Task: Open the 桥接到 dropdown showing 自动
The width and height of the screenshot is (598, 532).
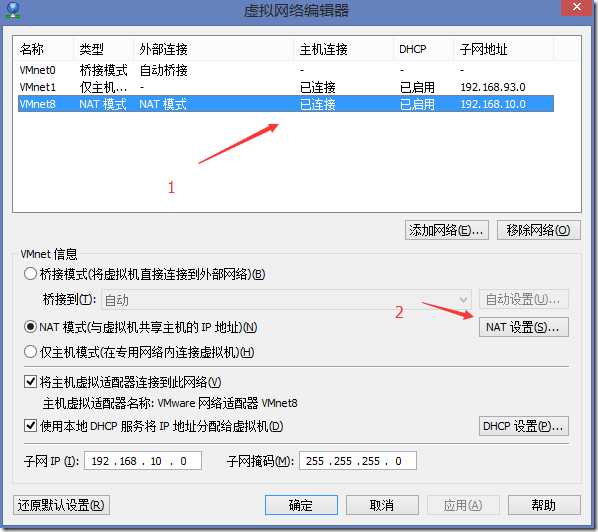Action: [x=286, y=300]
